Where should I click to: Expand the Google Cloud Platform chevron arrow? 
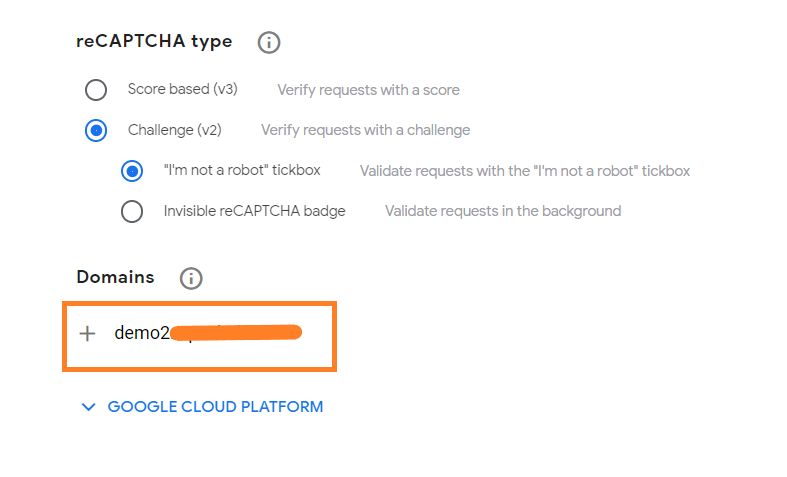(x=88, y=407)
